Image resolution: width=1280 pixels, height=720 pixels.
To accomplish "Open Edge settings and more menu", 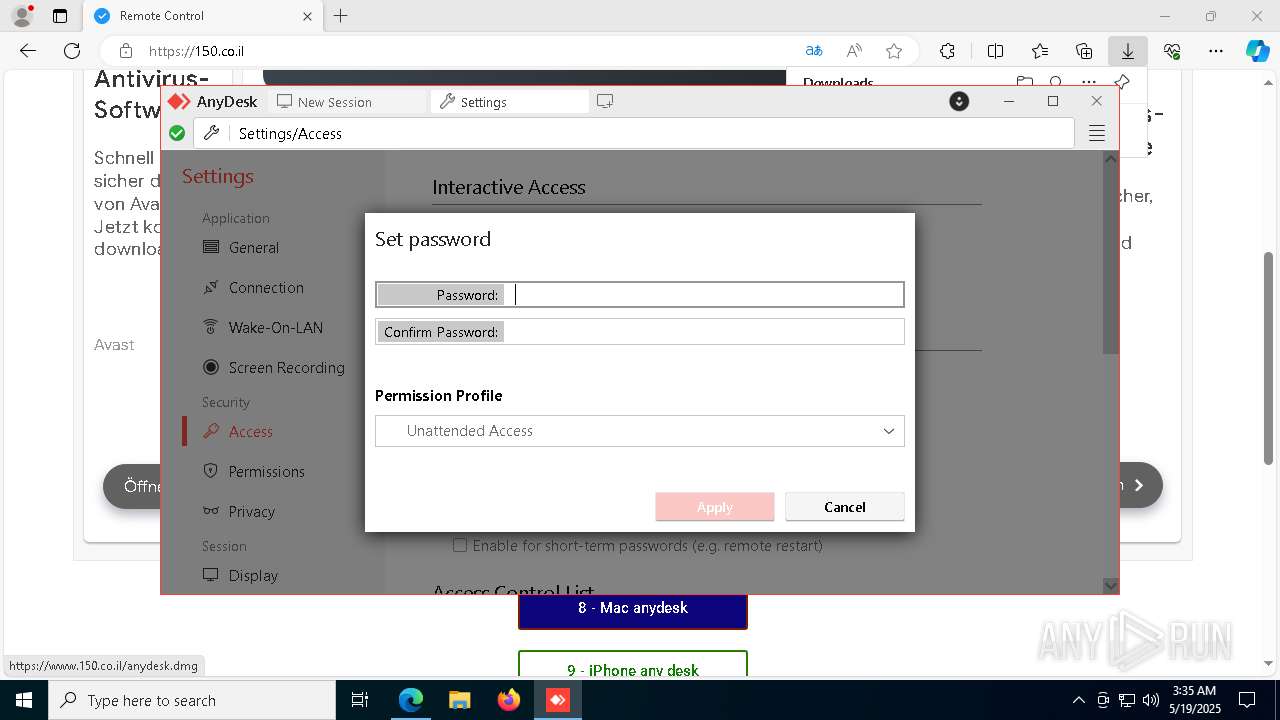I will pyautogui.click(x=1216, y=51).
